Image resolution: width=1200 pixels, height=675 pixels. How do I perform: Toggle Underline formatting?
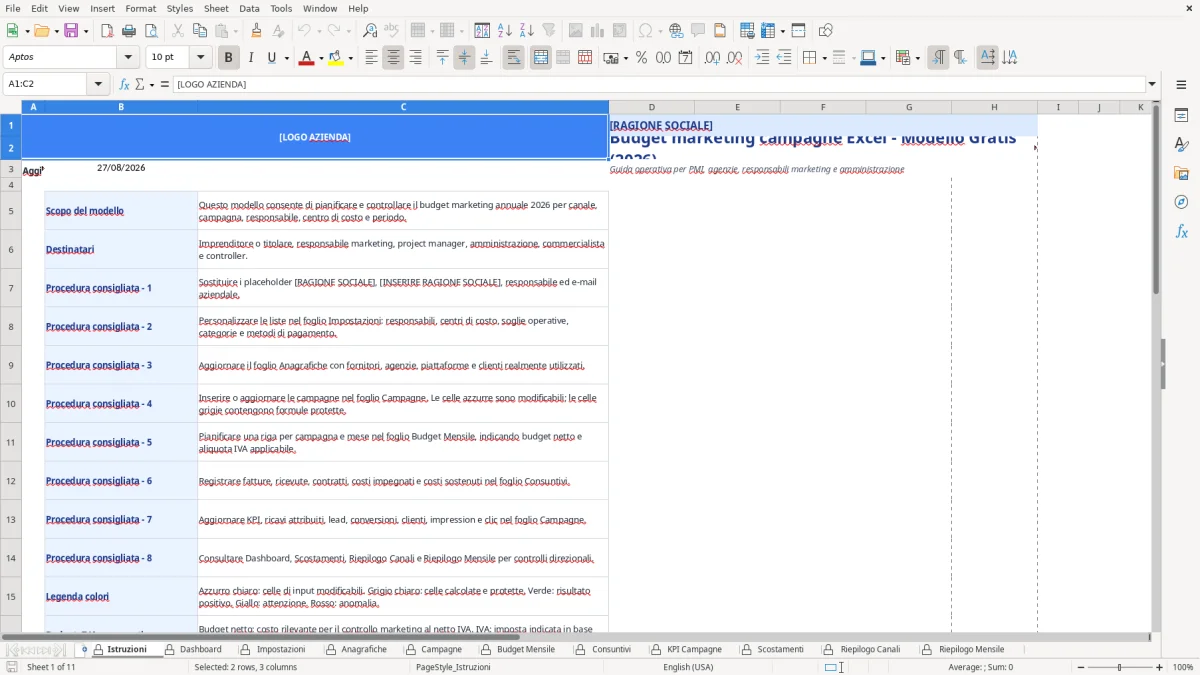pos(272,58)
